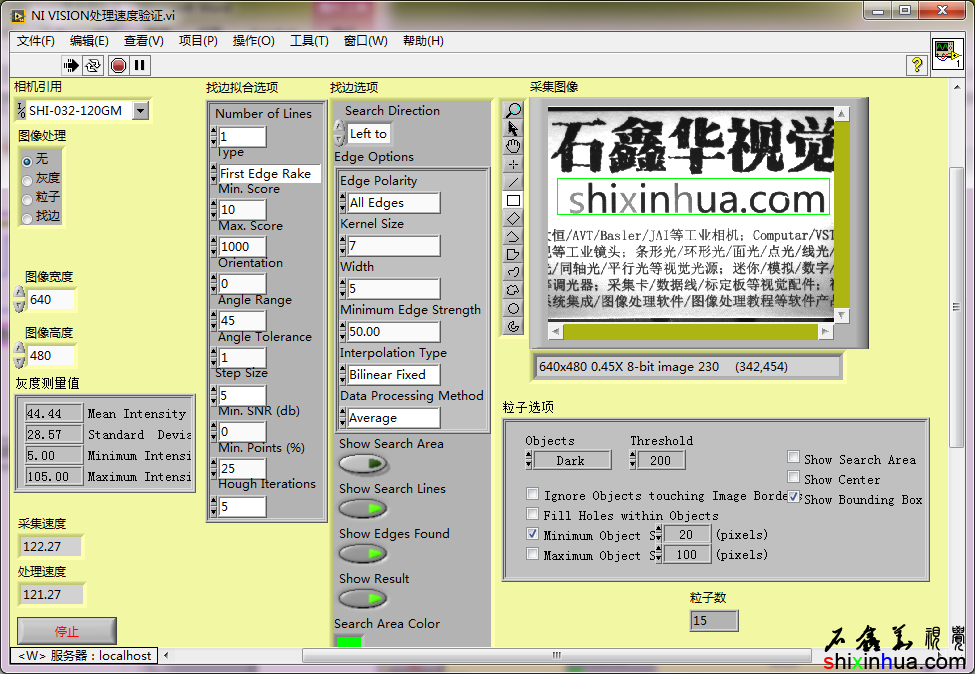Select the Zoom magnifier tool
The width and height of the screenshot is (975, 674).
(x=514, y=110)
